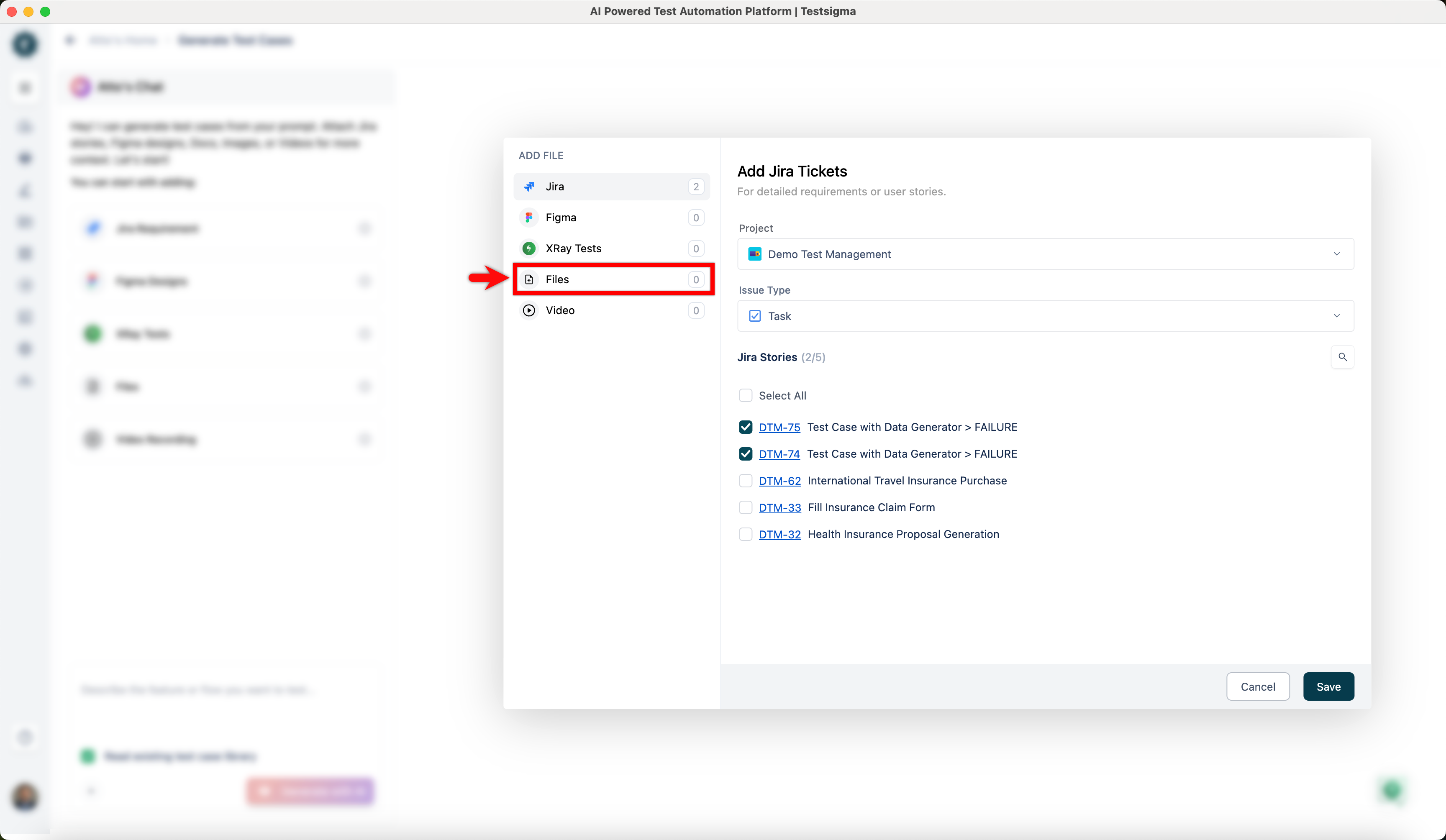Click the Jira logo icon in list
Screen dimensions: 1446x840
tap(529, 187)
